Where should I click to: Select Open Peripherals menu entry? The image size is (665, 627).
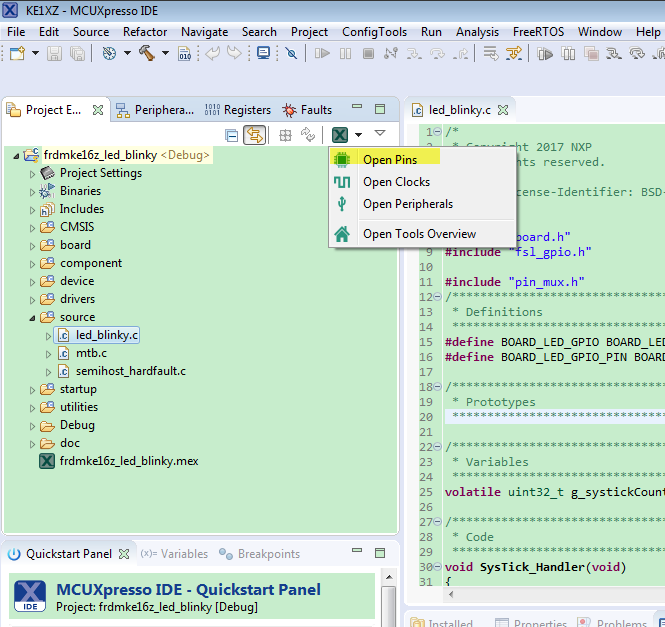coord(423,204)
